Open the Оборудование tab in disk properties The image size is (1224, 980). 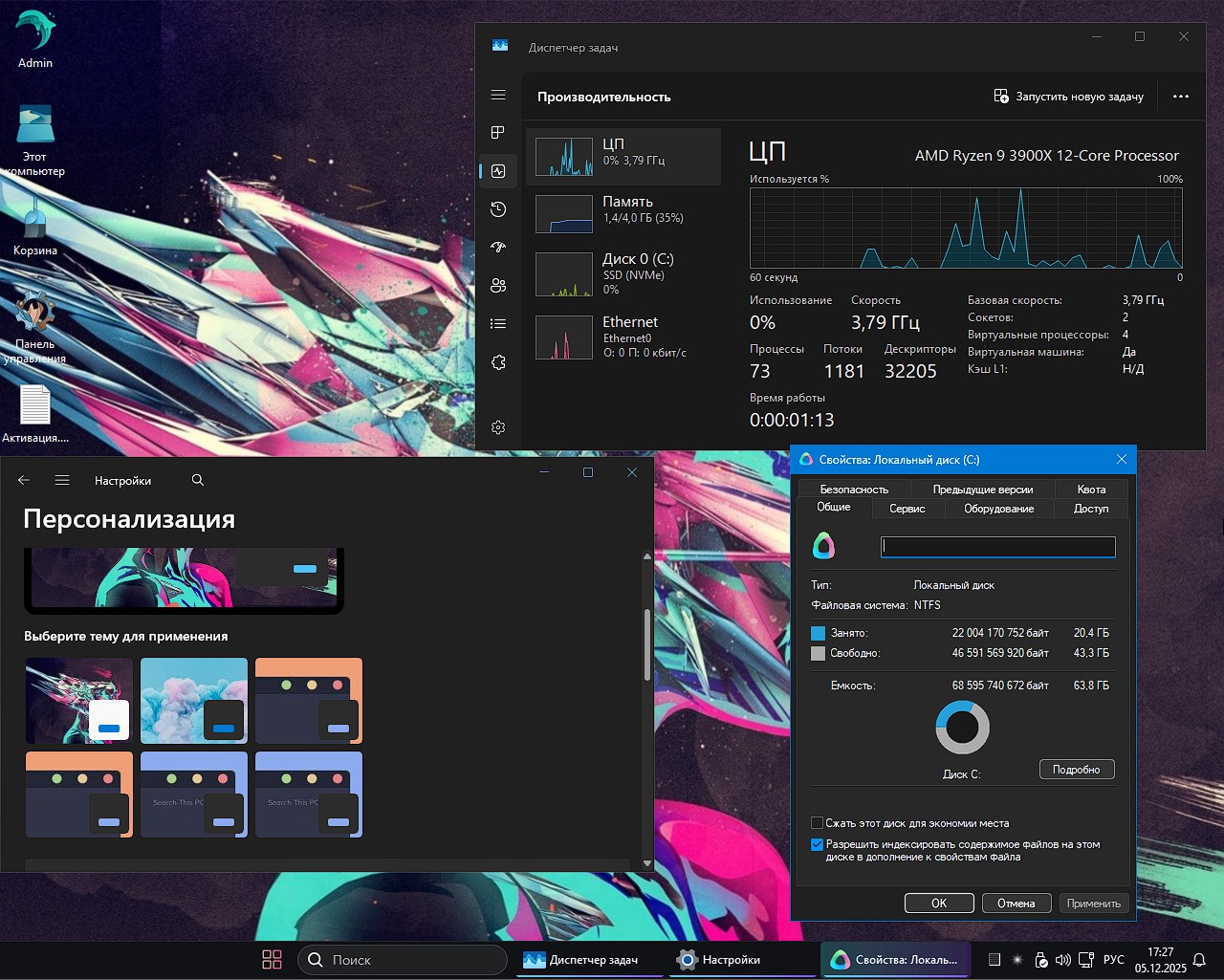tap(998, 509)
